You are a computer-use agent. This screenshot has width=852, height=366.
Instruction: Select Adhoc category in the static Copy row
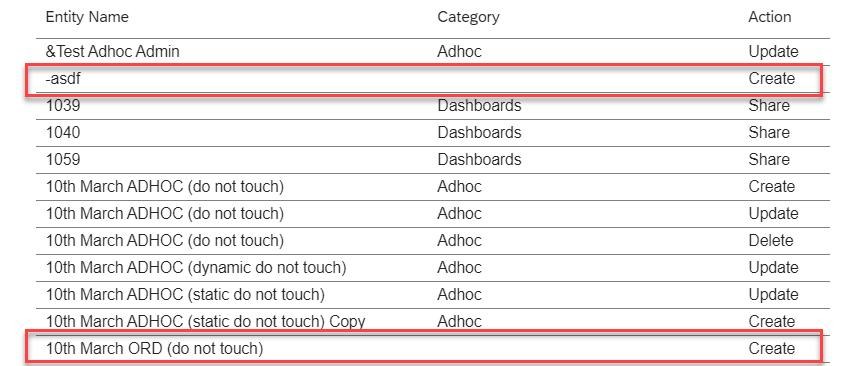pyautogui.click(x=459, y=321)
